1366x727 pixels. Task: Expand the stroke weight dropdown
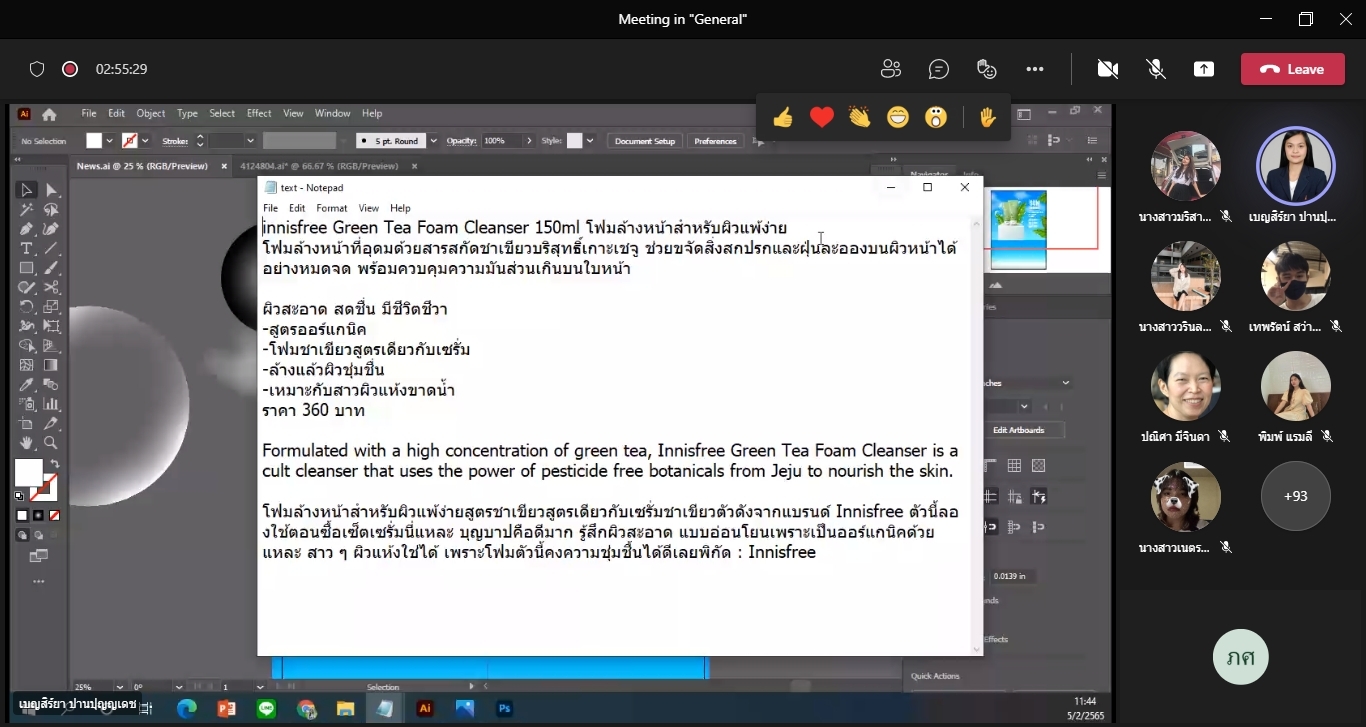(250, 141)
